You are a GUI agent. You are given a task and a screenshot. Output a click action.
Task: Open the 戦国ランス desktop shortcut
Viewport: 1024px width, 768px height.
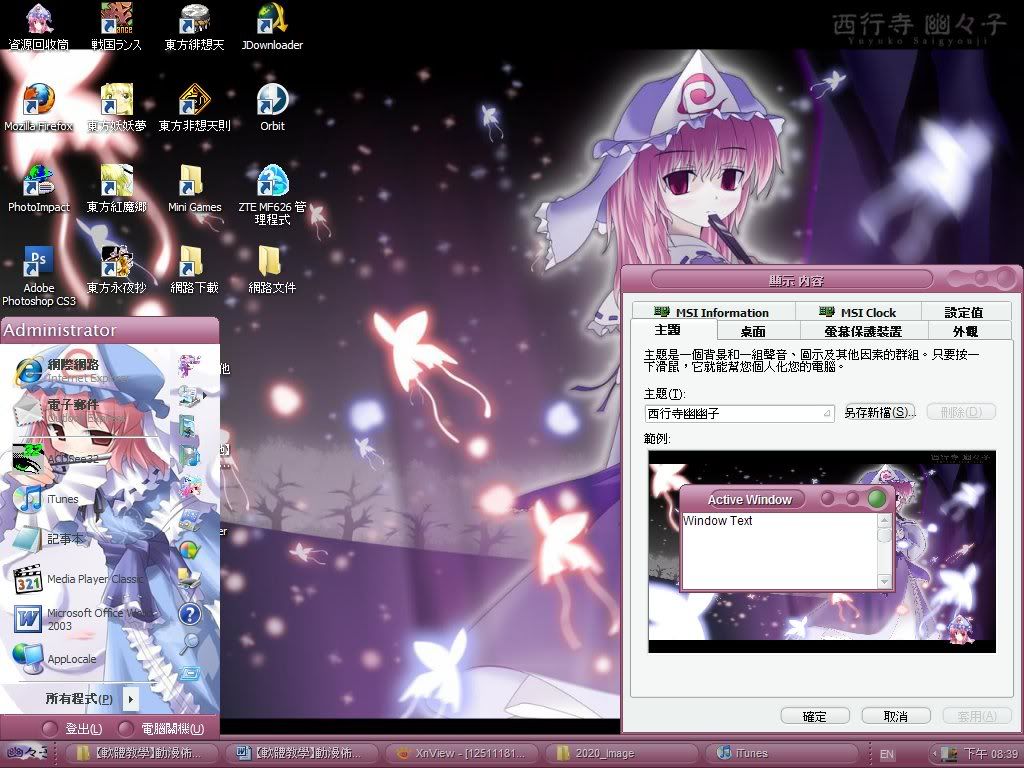(x=116, y=27)
